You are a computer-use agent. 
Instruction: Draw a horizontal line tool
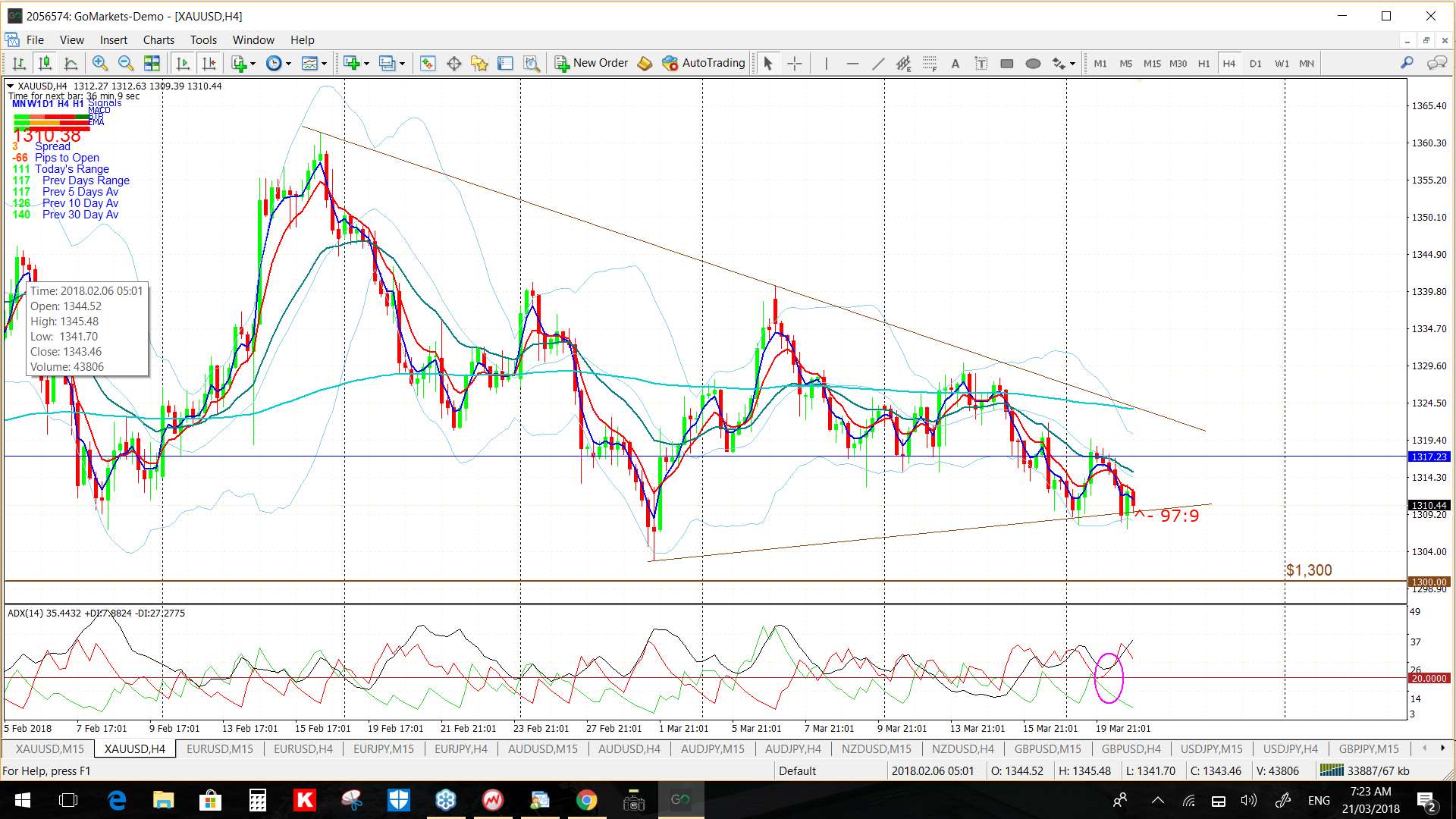tap(852, 64)
